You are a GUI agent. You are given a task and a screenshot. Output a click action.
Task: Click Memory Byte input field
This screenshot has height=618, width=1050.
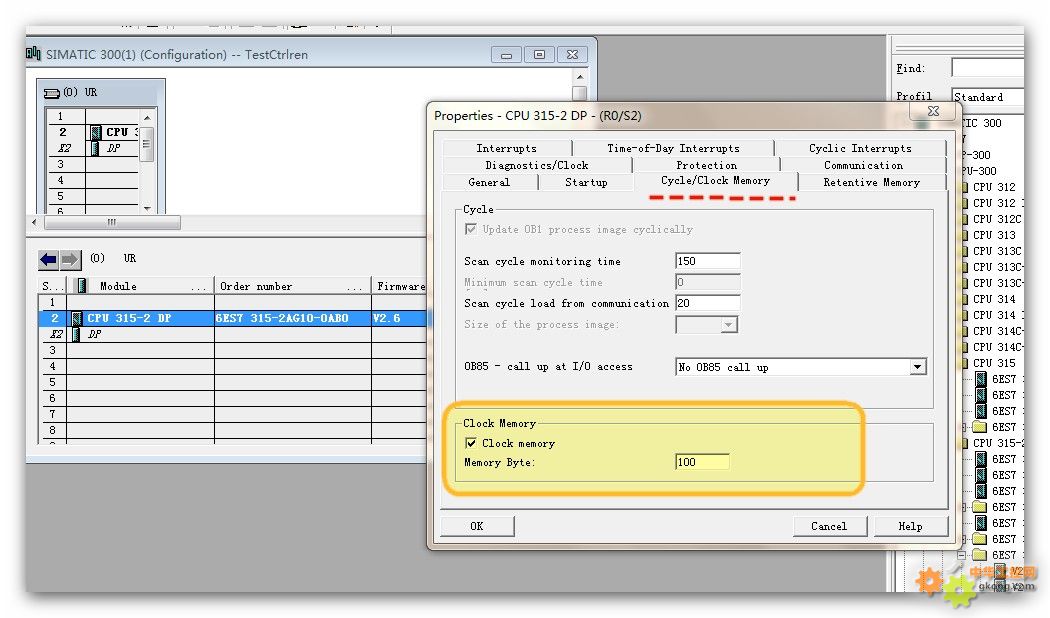(x=702, y=462)
